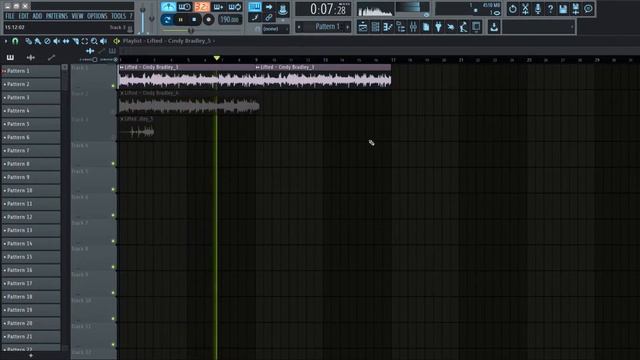Go to the next pattern arrow
The width and height of the screenshot is (640, 360).
[348, 27]
